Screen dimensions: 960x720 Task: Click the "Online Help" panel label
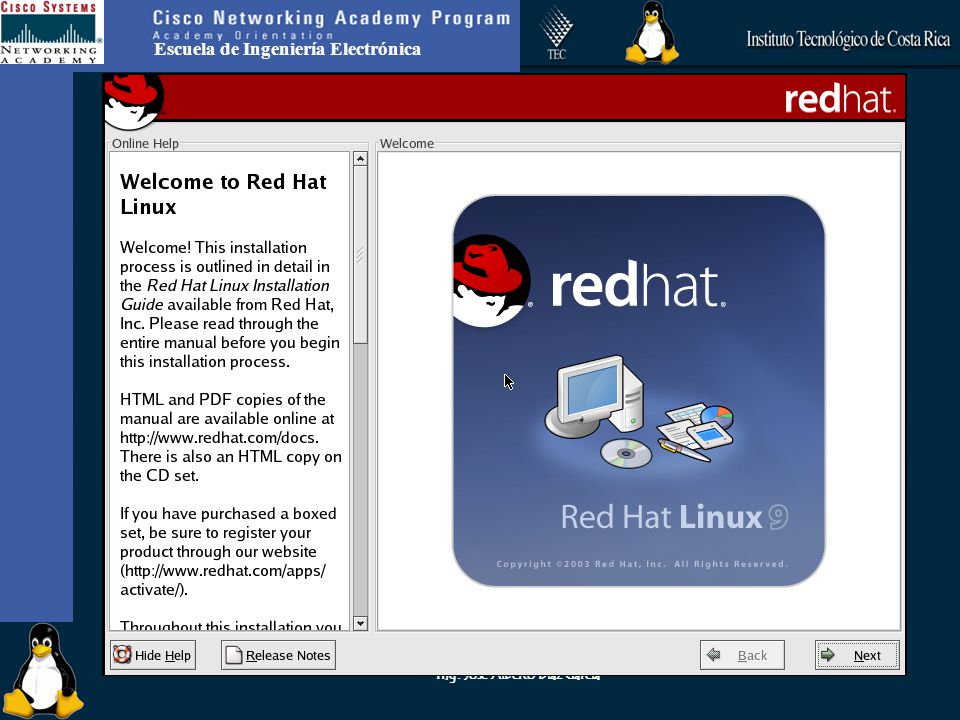point(145,143)
